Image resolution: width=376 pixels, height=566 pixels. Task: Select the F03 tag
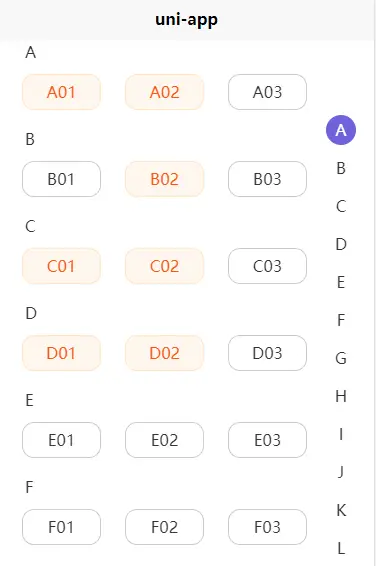(x=267, y=527)
